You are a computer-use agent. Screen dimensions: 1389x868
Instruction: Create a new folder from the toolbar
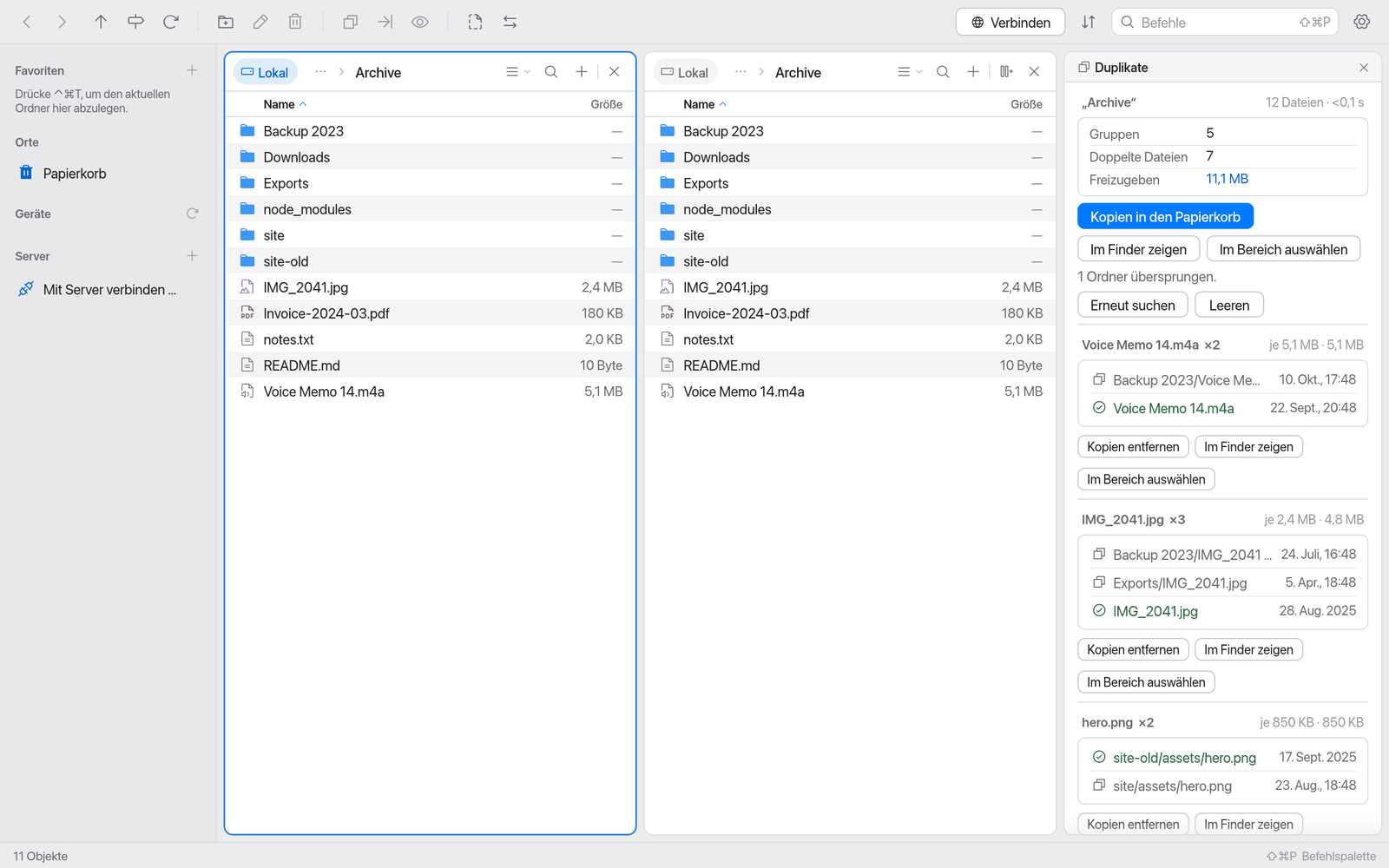(x=226, y=22)
